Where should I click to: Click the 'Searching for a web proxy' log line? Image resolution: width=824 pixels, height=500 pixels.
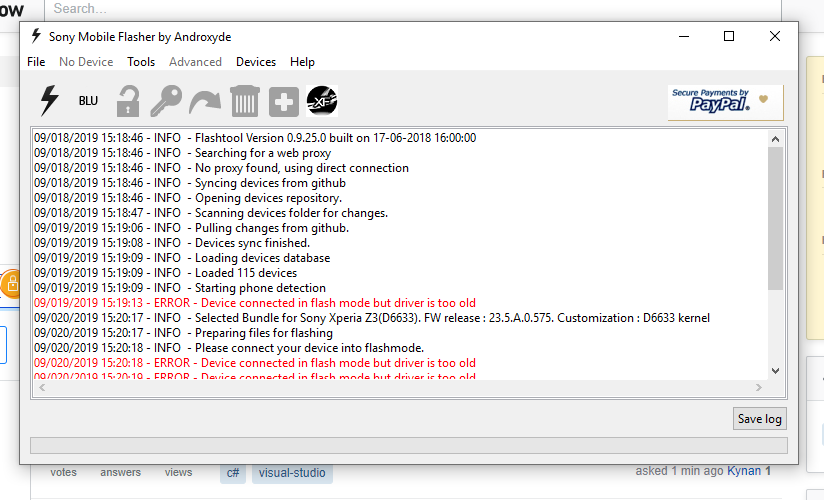pos(182,153)
